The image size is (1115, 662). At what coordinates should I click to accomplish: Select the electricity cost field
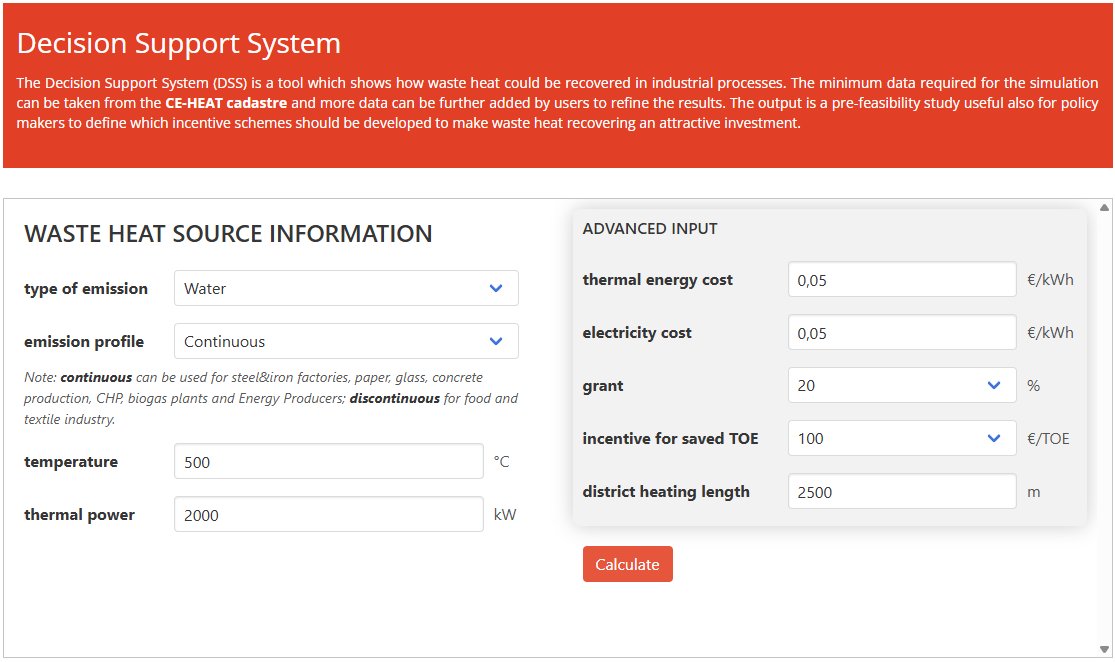[900, 332]
